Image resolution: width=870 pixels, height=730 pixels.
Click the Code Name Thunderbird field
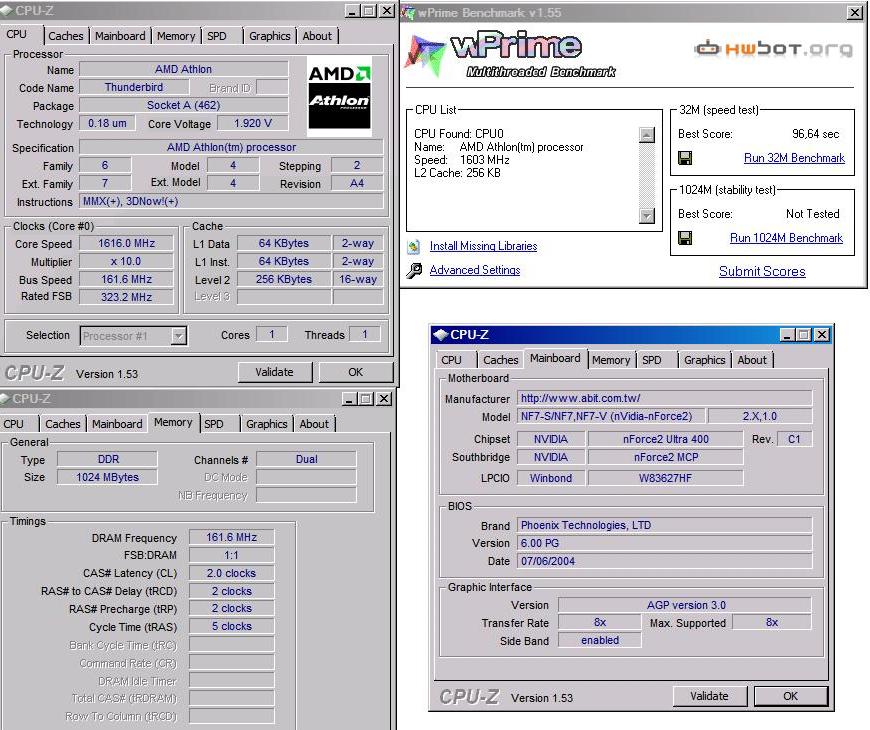(x=134, y=87)
